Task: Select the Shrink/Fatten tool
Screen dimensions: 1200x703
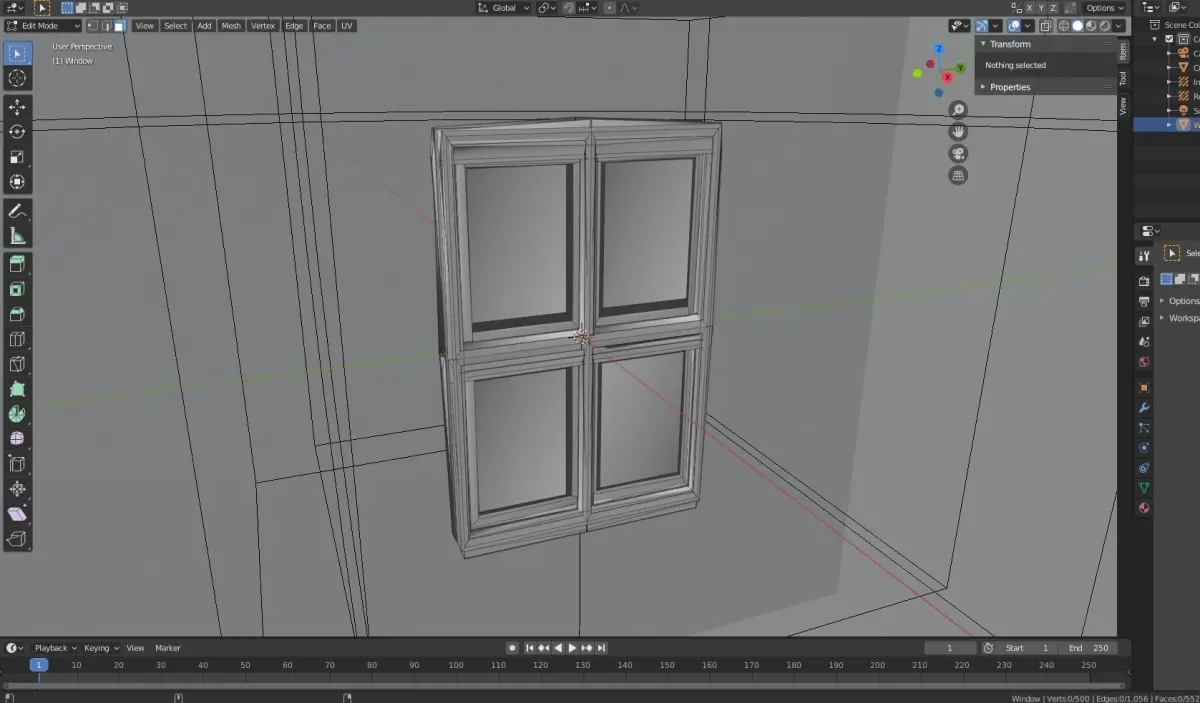Action: [18, 489]
